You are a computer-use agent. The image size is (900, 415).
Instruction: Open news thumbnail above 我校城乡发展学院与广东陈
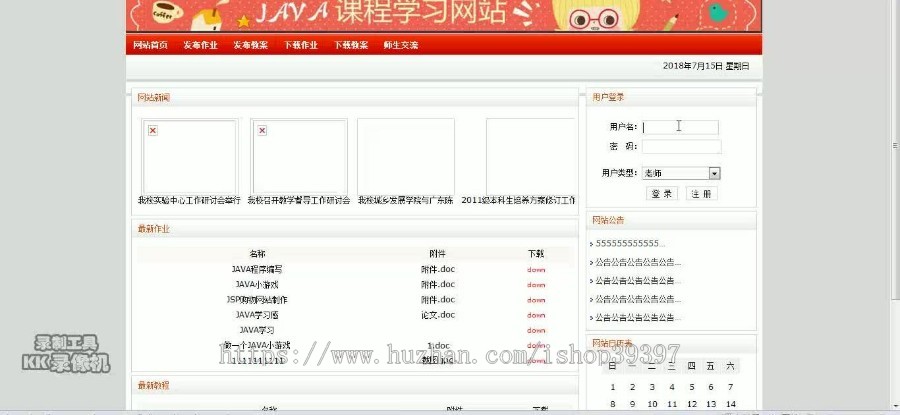point(406,156)
